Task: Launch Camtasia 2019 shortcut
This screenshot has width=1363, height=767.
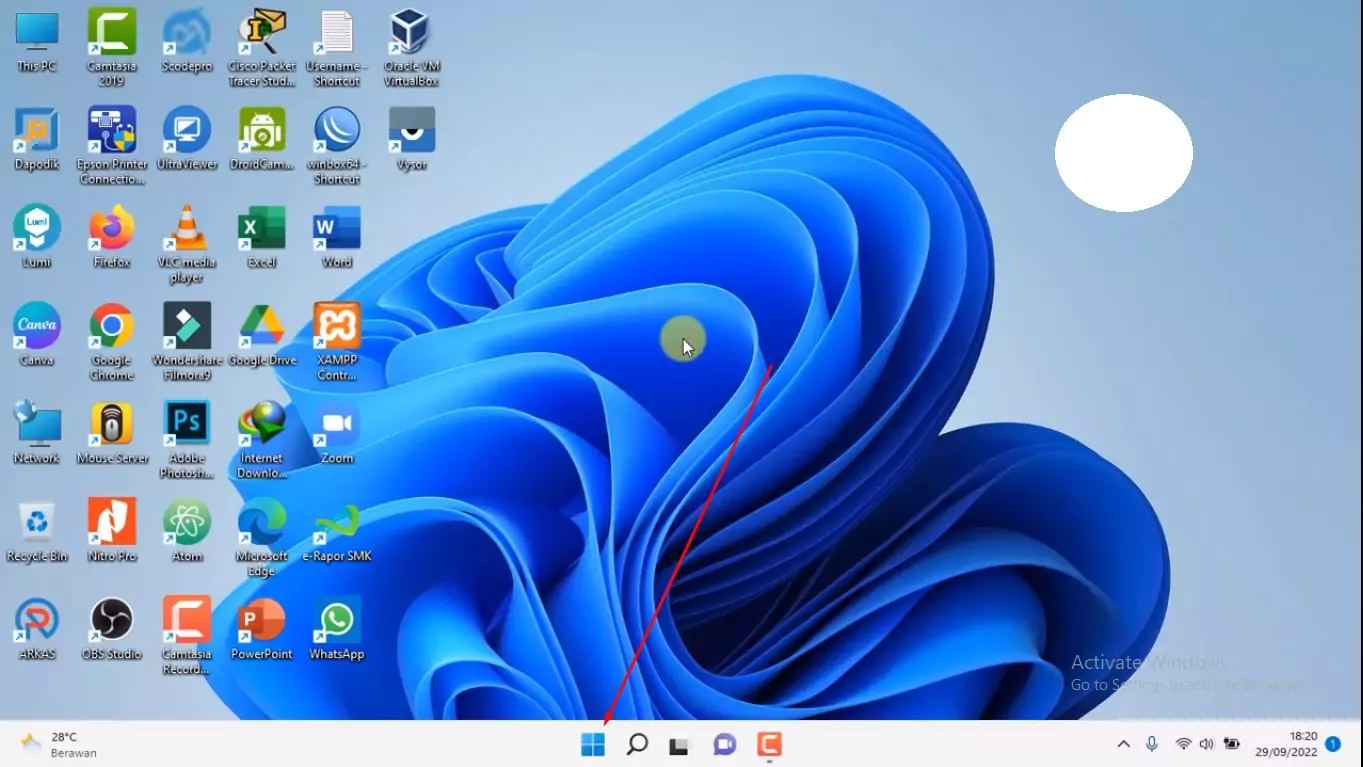Action: coord(112,47)
